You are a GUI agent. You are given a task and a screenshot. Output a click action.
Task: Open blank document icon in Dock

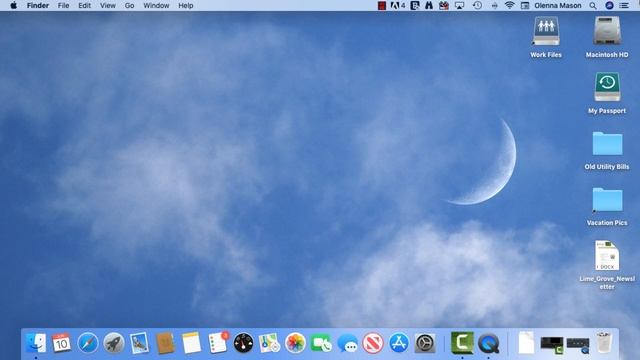(x=526, y=342)
